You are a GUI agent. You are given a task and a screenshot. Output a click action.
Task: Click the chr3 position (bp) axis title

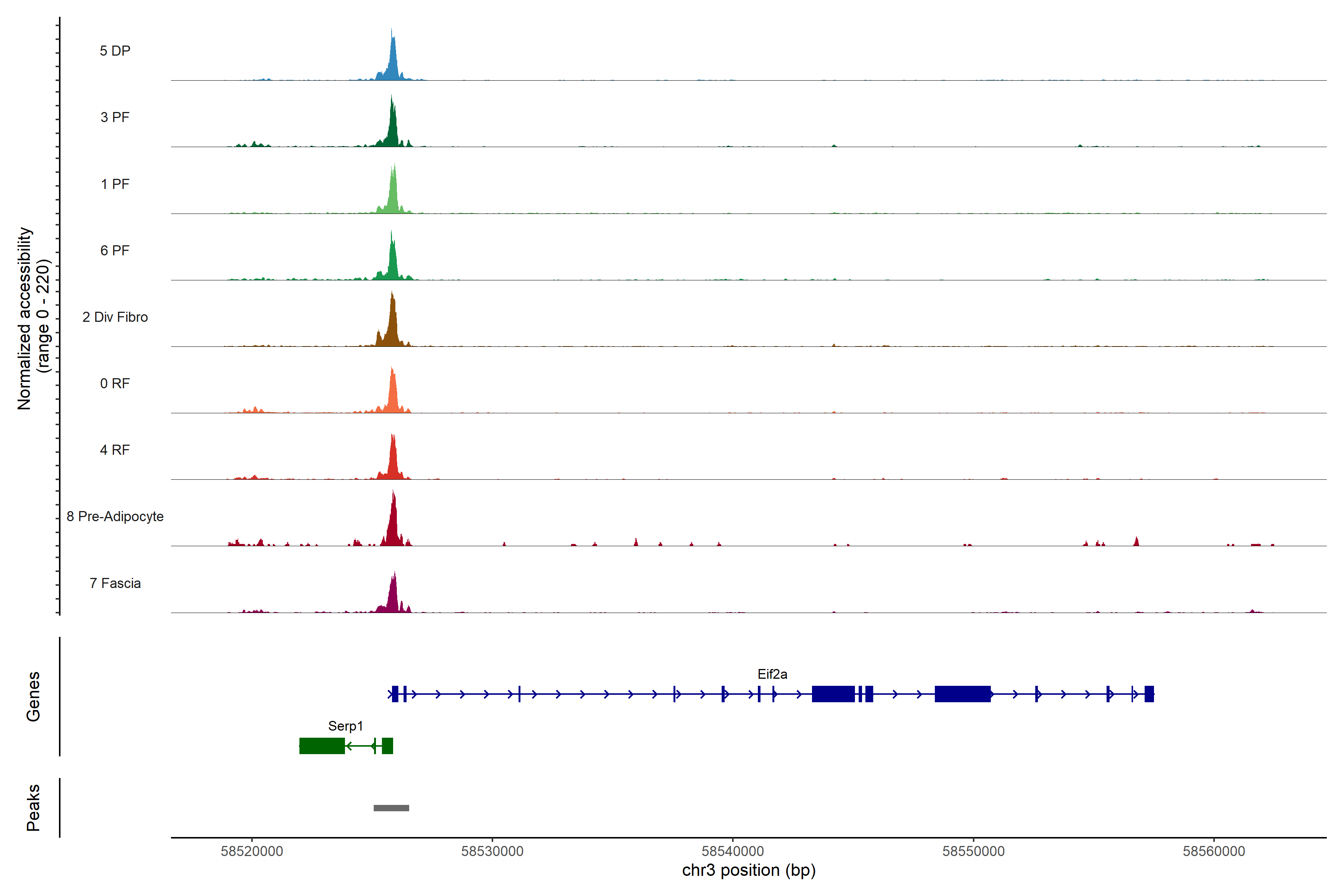point(749,870)
